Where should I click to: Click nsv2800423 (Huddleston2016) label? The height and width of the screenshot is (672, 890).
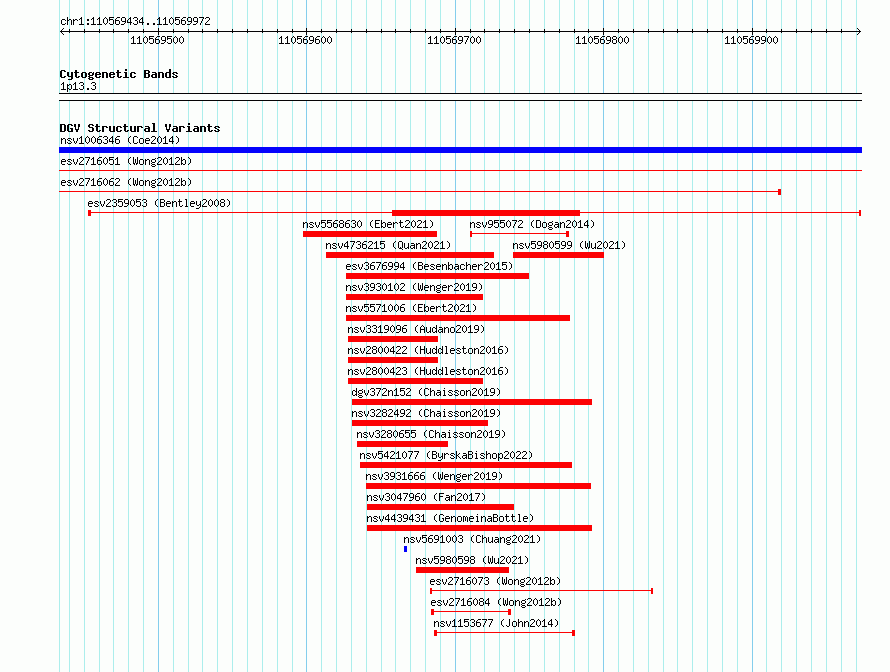tap(428, 371)
